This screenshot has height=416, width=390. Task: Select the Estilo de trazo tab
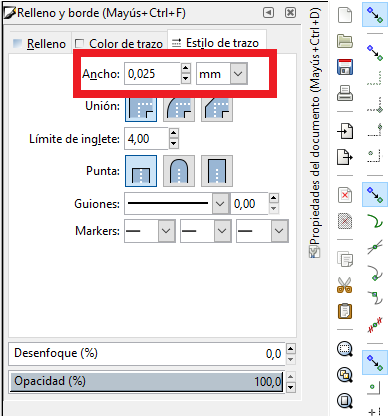216,43
